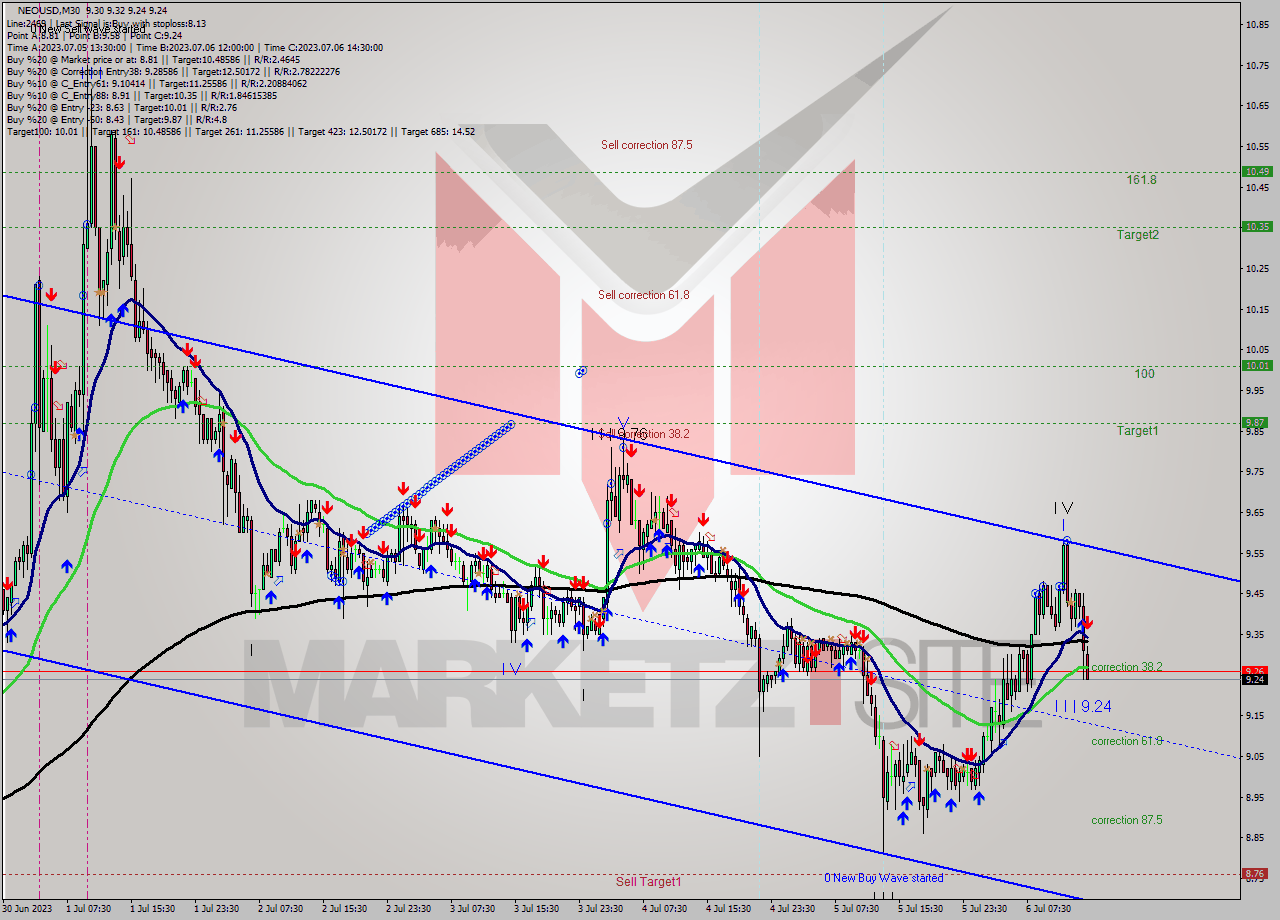Click the 'I I I 9.24' wave label
Viewport: 1280px width, 920px height.
(x=1083, y=706)
